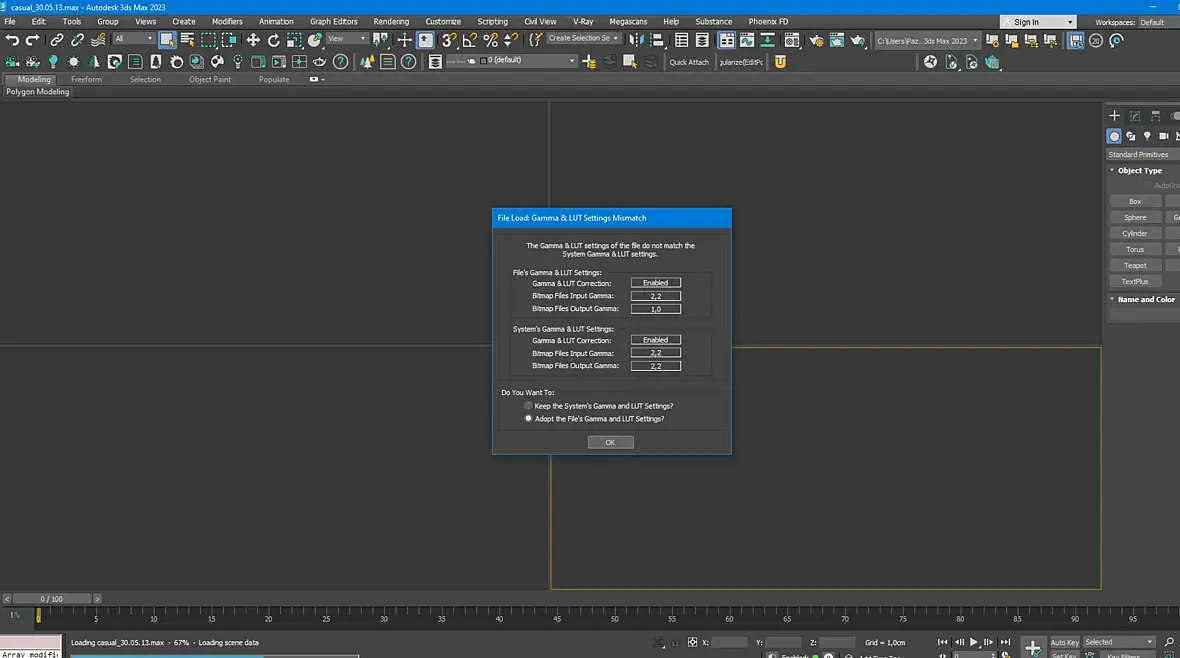Image resolution: width=1180 pixels, height=658 pixels.
Task: Activate the Rotate tool icon
Action: tap(274, 40)
